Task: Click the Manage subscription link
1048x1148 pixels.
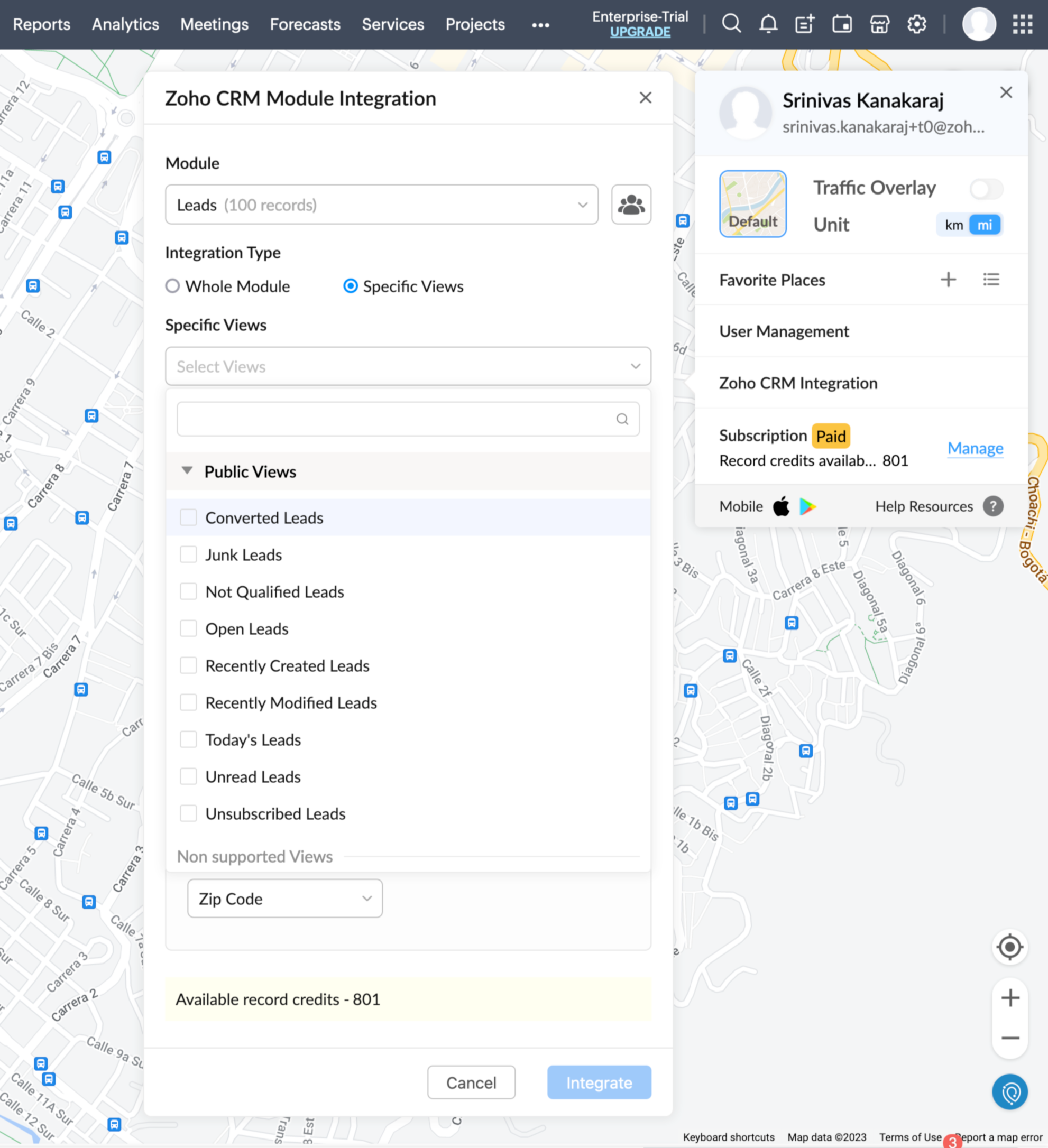Action: click(975, 448)
